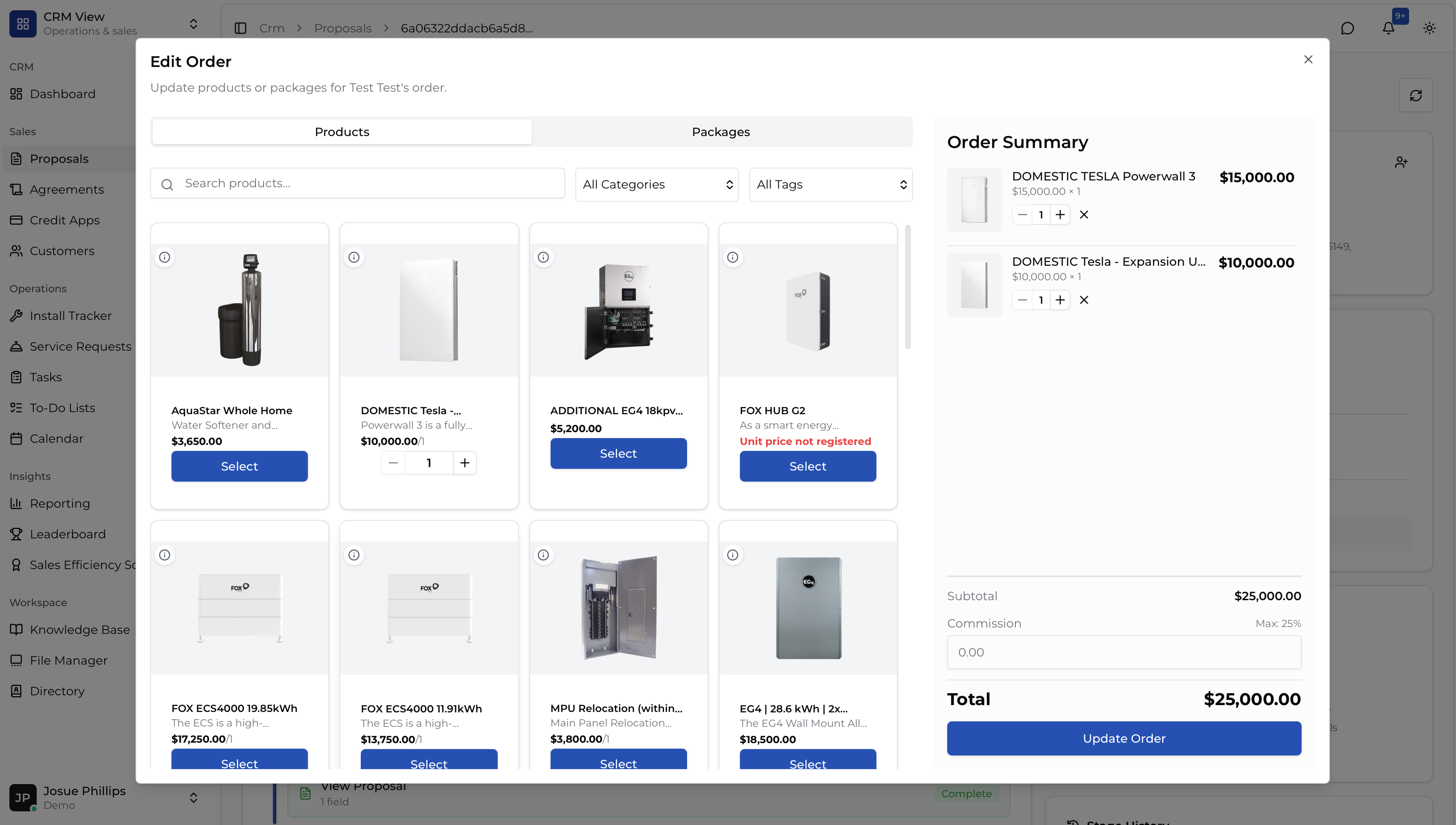Open info for ADDITIONAL EG4 18kpv product
Image resolution: width=1456 pixels, height=825 pixels.
coord(543,257)
